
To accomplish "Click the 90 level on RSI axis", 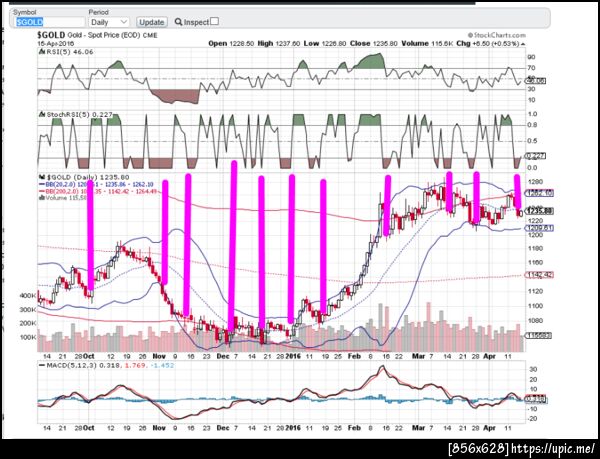I will click(x=532, y=57).
